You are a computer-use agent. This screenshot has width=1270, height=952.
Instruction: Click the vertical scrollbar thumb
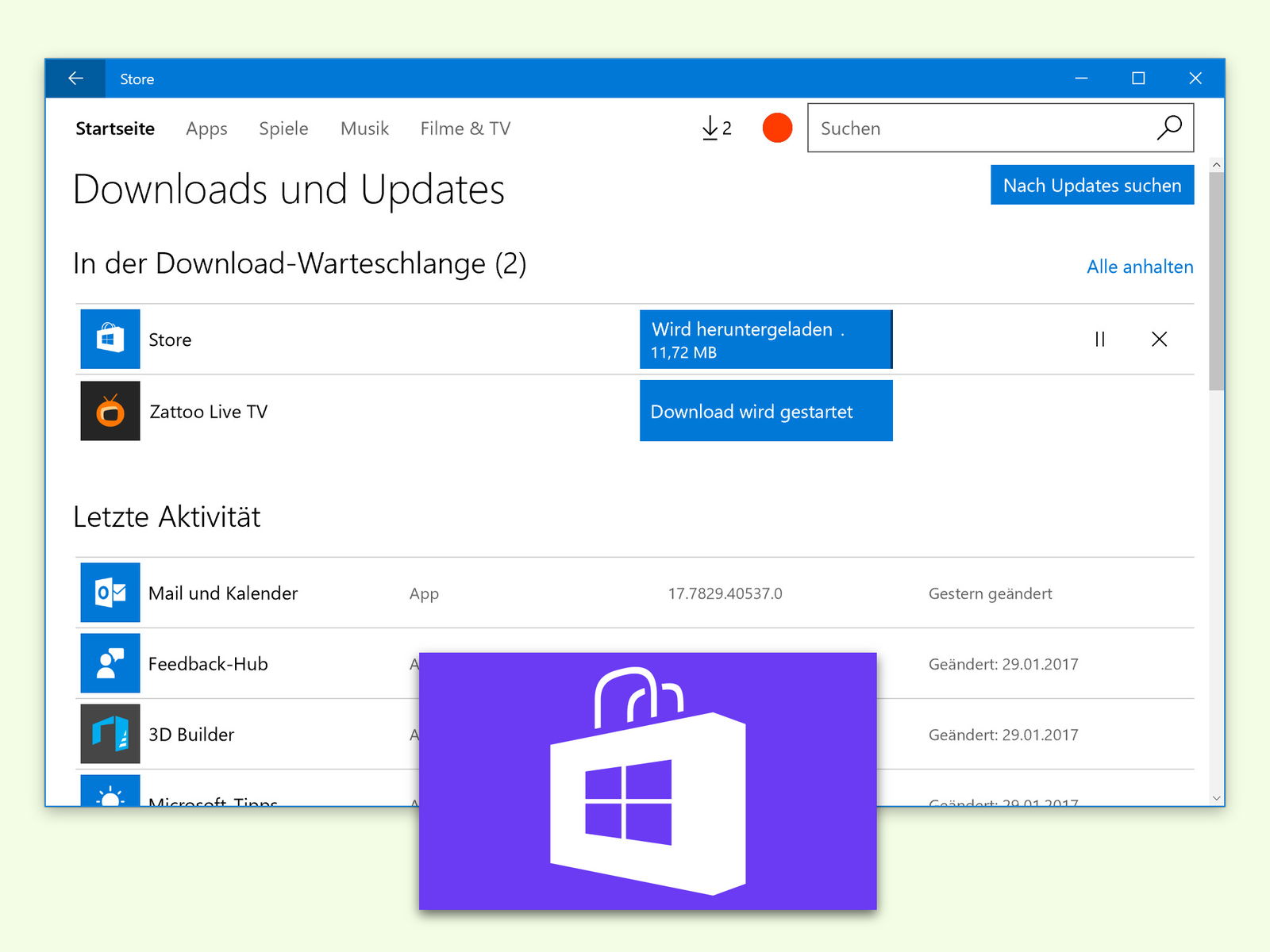pyautogui.click(x=1216, y=281)
